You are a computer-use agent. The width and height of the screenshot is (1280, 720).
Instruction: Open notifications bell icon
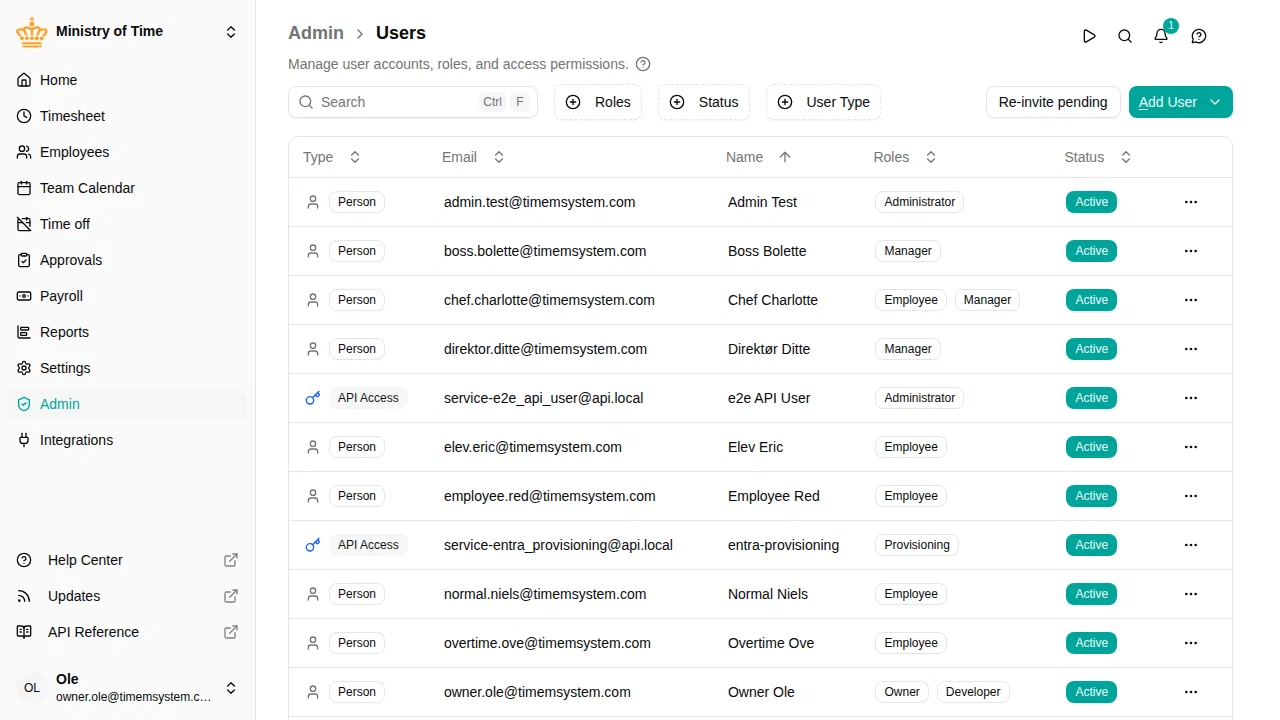tap(1161, 36)
